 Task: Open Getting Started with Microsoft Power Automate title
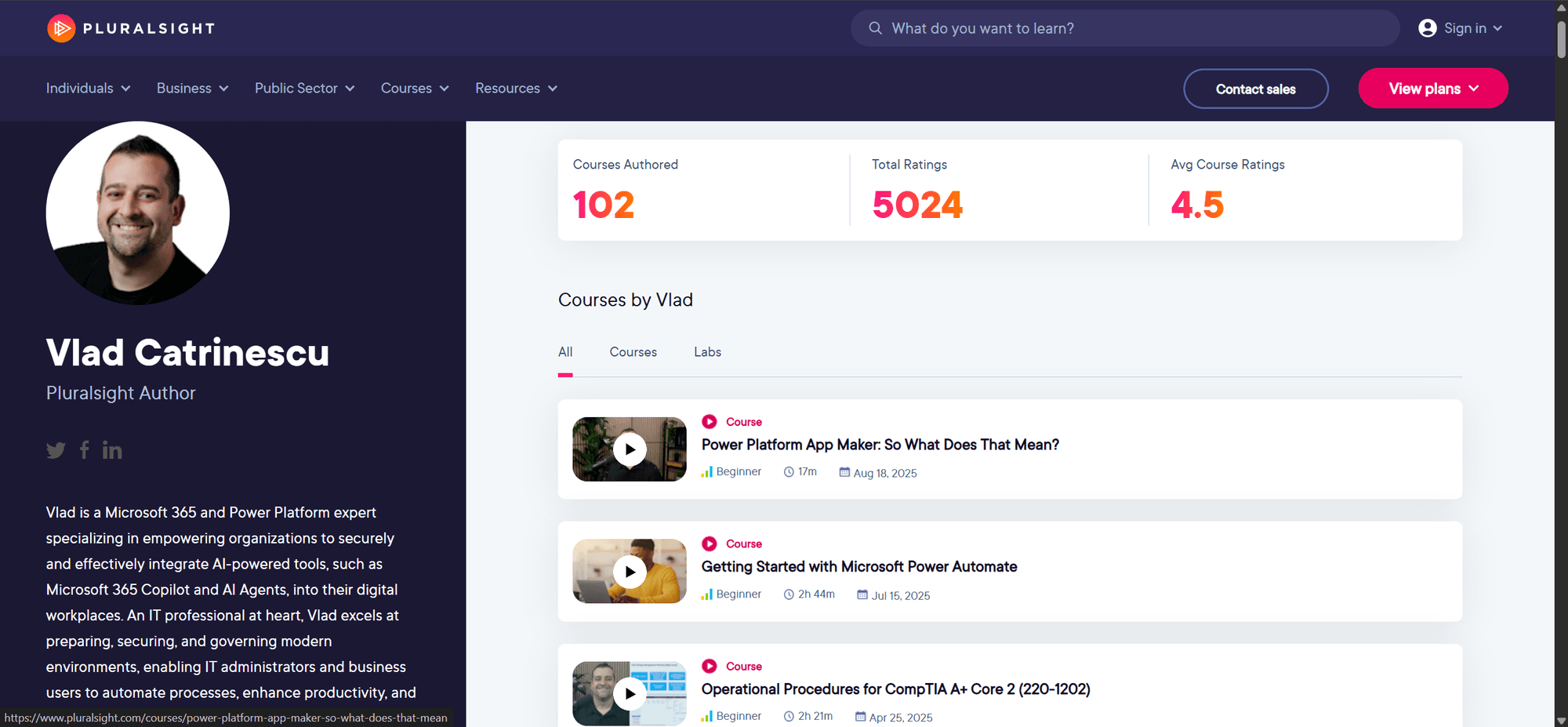(x=859, y=567)
